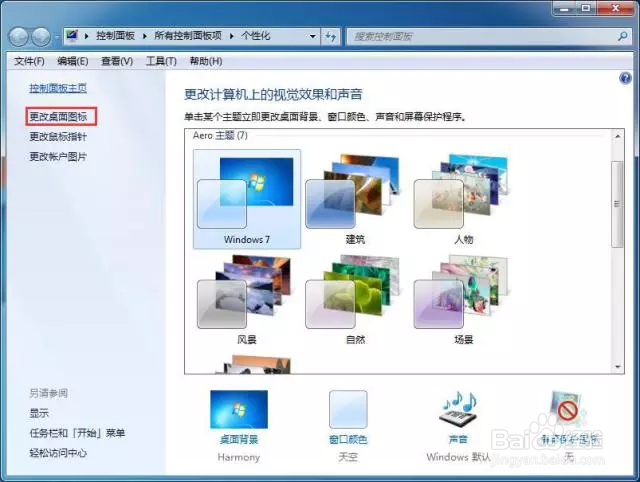This screenshot has height=482, width=640.
Task: Maximize the personalization window
Action: (x=586, y=8)
